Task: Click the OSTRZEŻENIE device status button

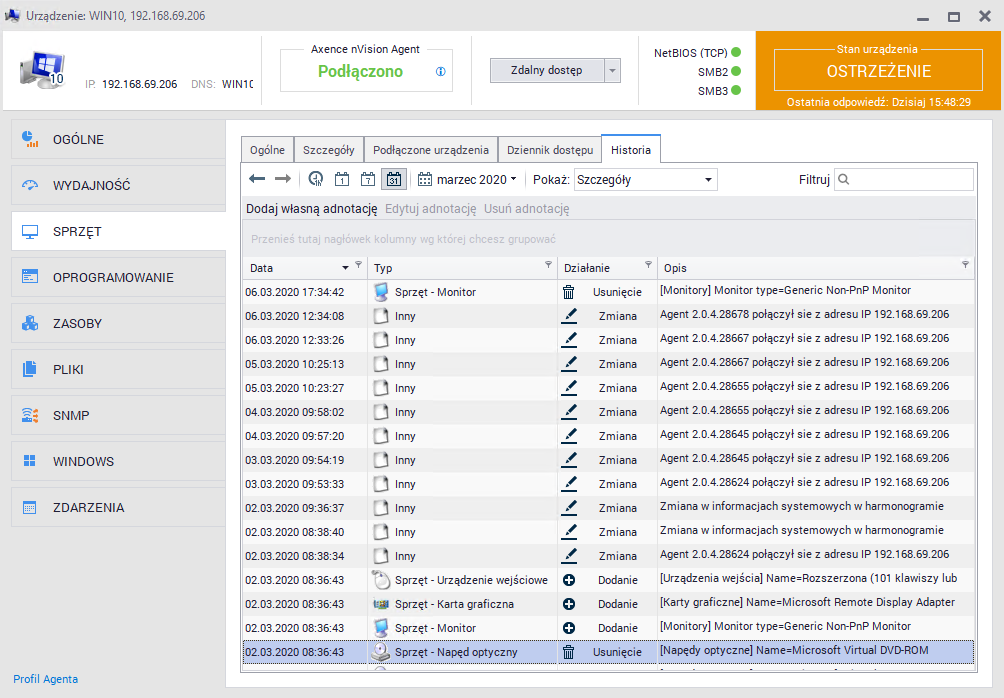Action: pyautogui.click(x=878, y=71)
